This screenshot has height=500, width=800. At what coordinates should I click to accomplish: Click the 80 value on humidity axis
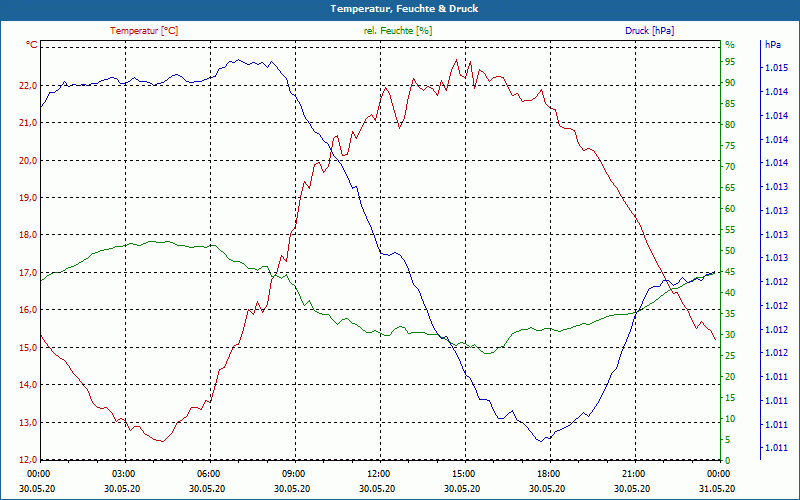pyautogui.click(x=730, y=125)
